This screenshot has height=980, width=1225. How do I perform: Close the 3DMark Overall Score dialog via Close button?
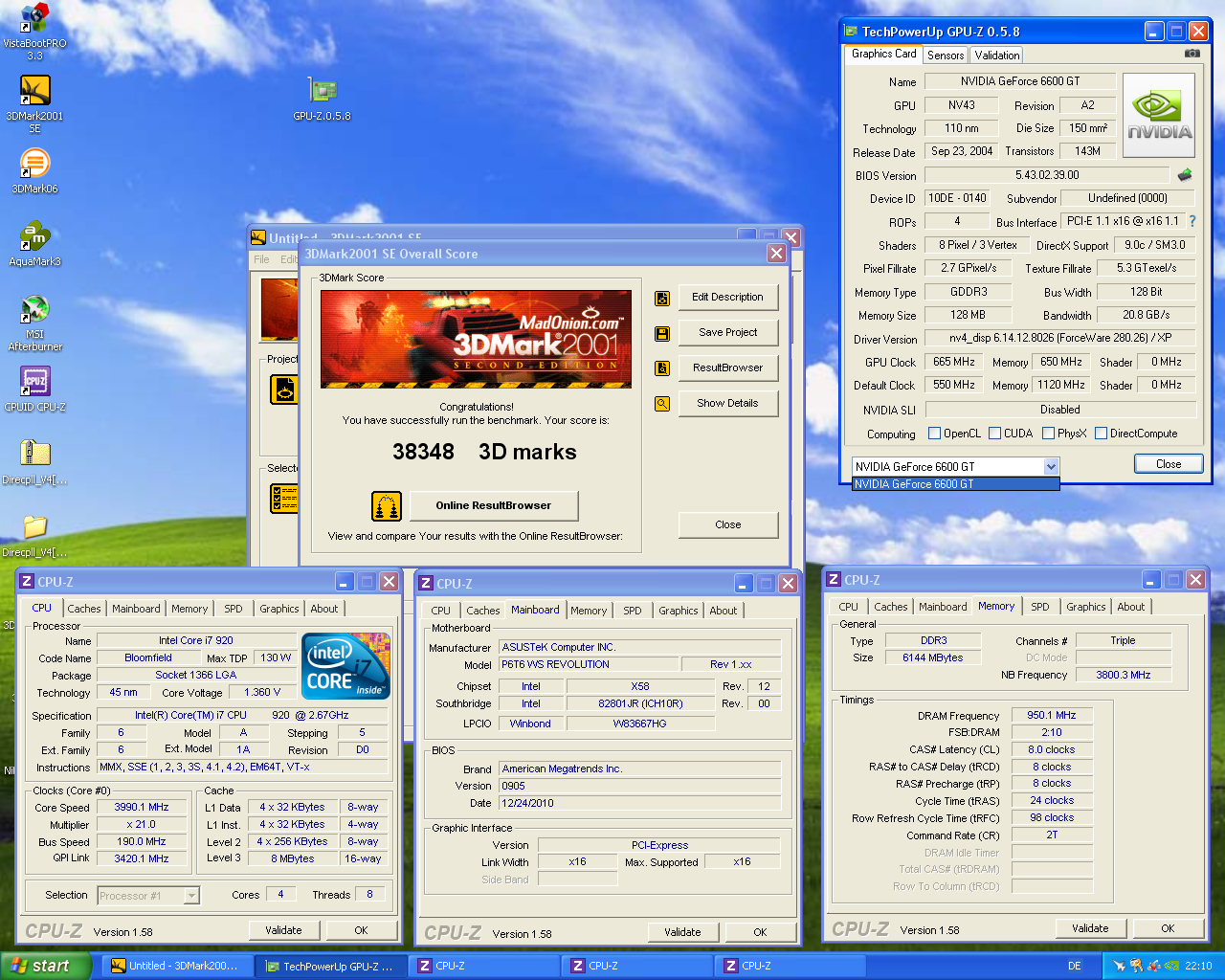pyautogui.click(x=728, y=525)
